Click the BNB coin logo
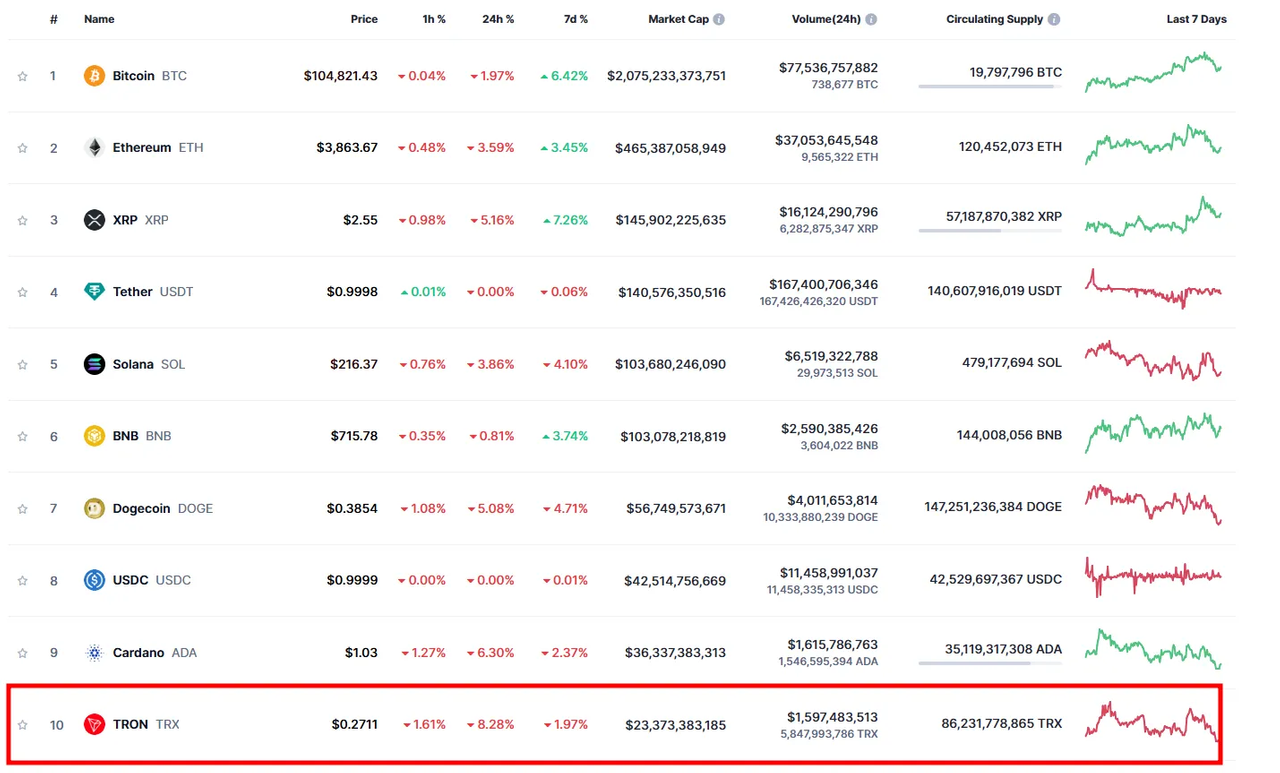The width and height of the screenshot is (1280, 773). (x=94, y=436)
